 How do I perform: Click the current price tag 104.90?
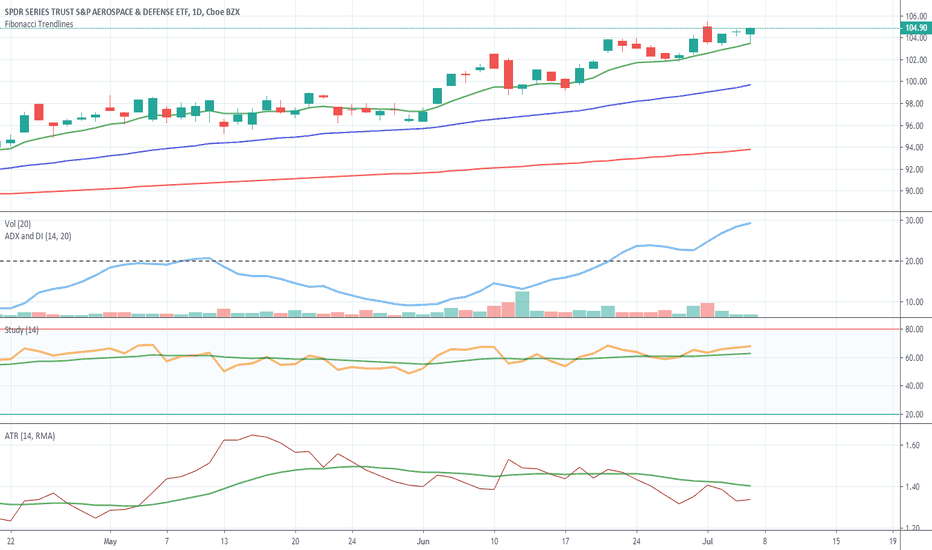(x=916, y=28)
